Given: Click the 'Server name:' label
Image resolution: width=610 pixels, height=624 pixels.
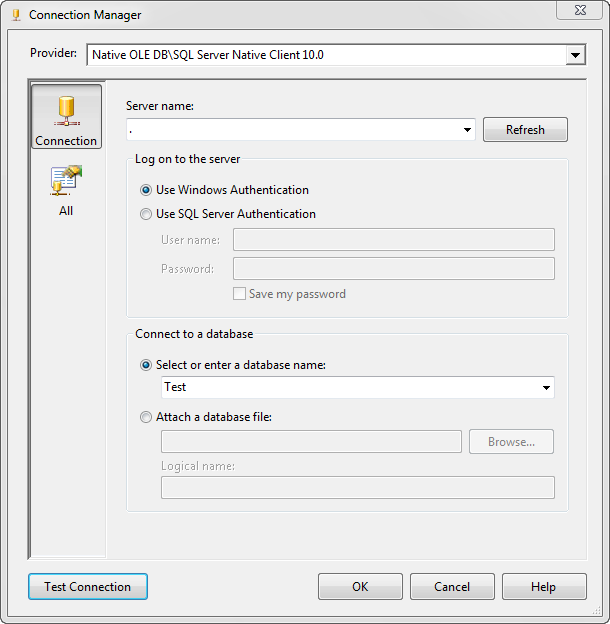Looking at the screenshot, I should 160,106.
